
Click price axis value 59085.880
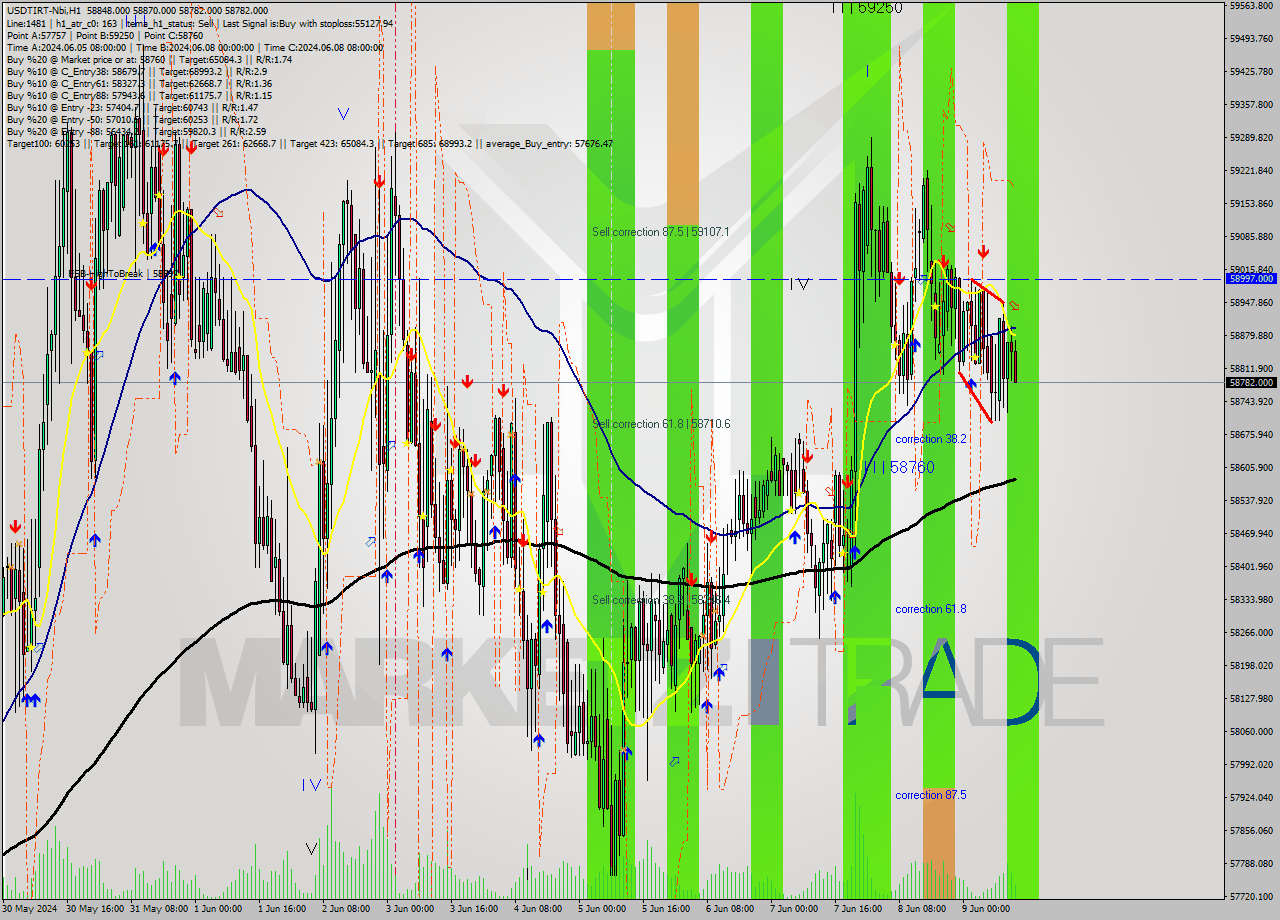click(1251, 236)
